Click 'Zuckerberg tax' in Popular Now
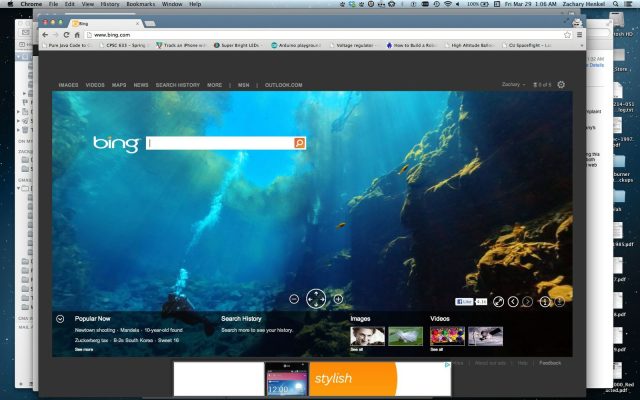Image resolution: width=640 pixels, height=400 pixels. [x=91, y=340]
